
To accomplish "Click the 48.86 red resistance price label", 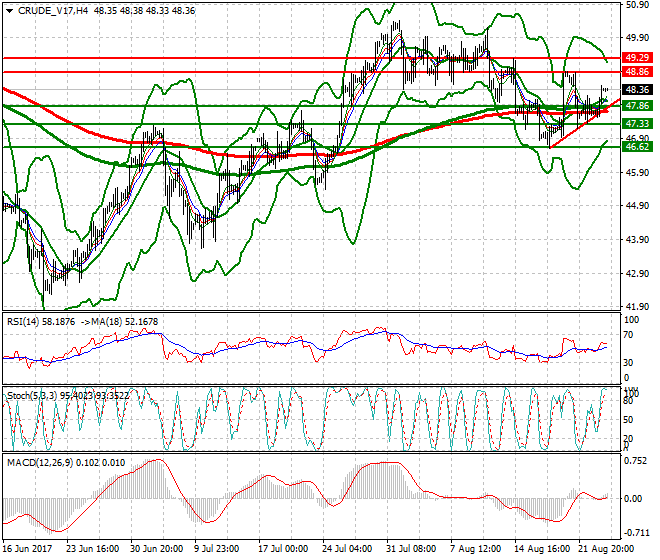I will coord(637,72).
